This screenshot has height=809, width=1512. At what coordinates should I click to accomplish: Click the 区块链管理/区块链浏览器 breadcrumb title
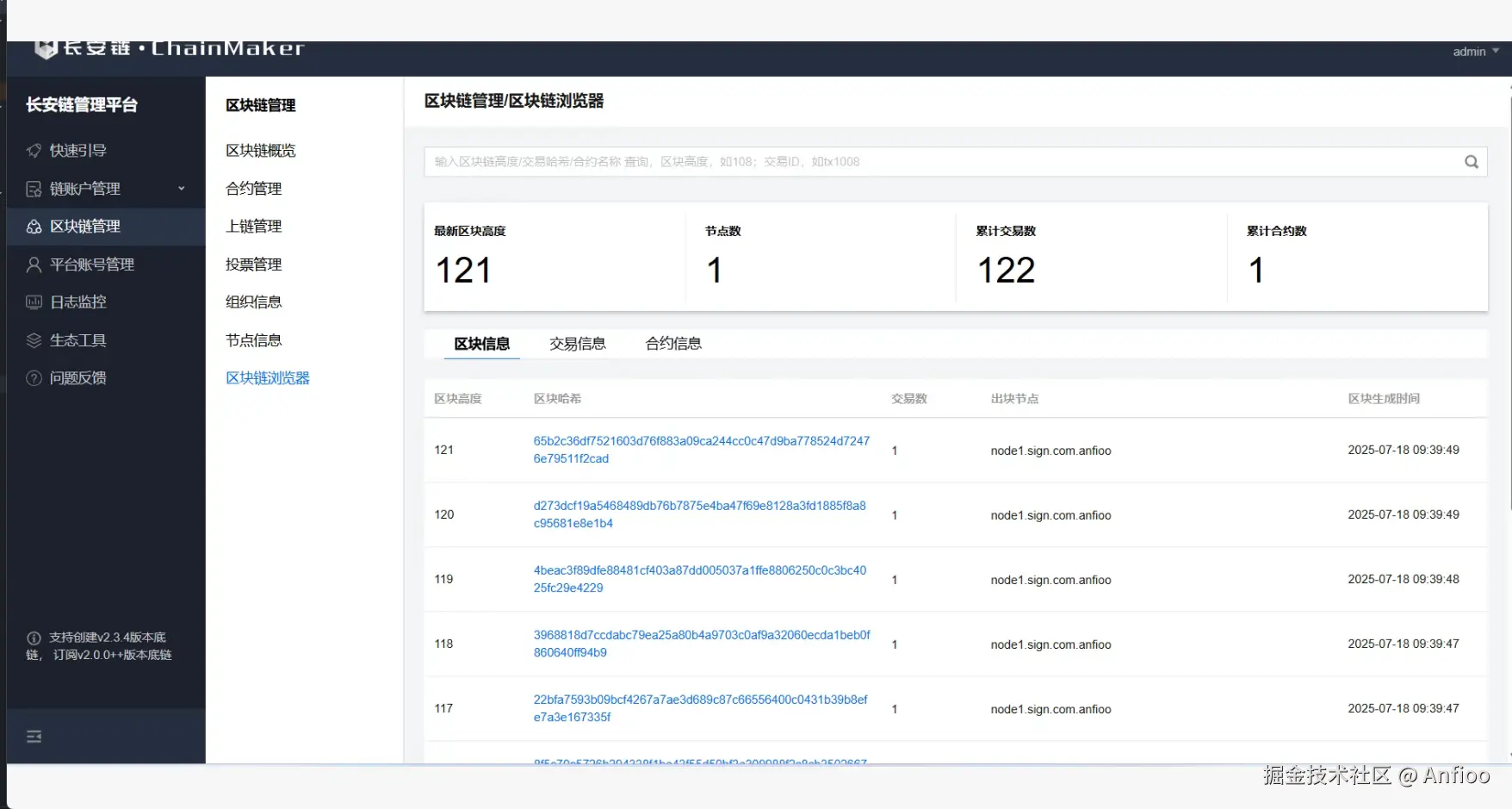coord(514,101)
